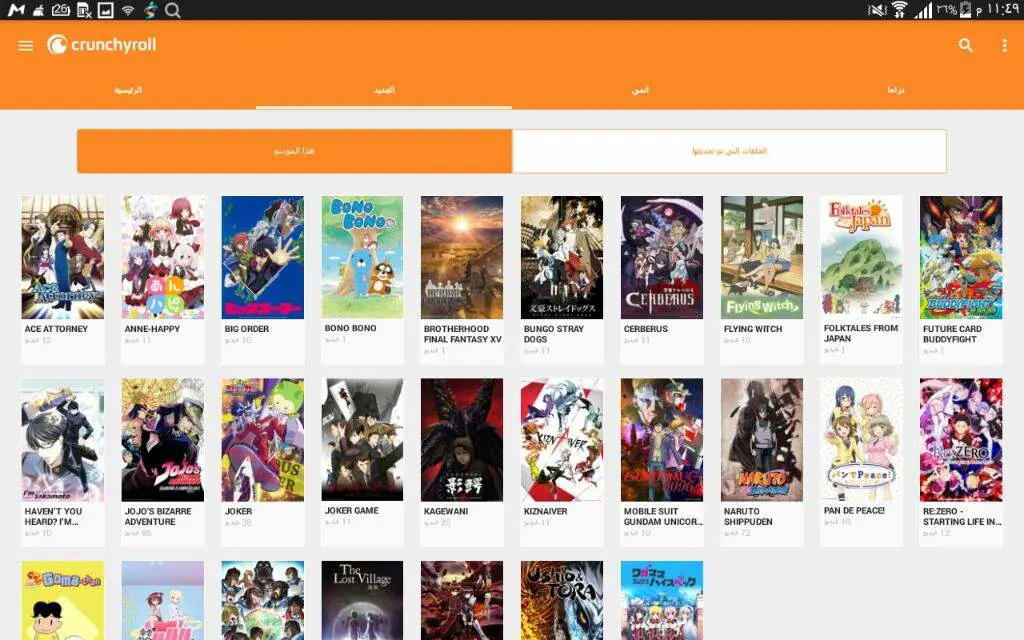Open the Cerberus poster
Image resolution: width=1024 pixels, height=640 pixels.
point(662,257)
